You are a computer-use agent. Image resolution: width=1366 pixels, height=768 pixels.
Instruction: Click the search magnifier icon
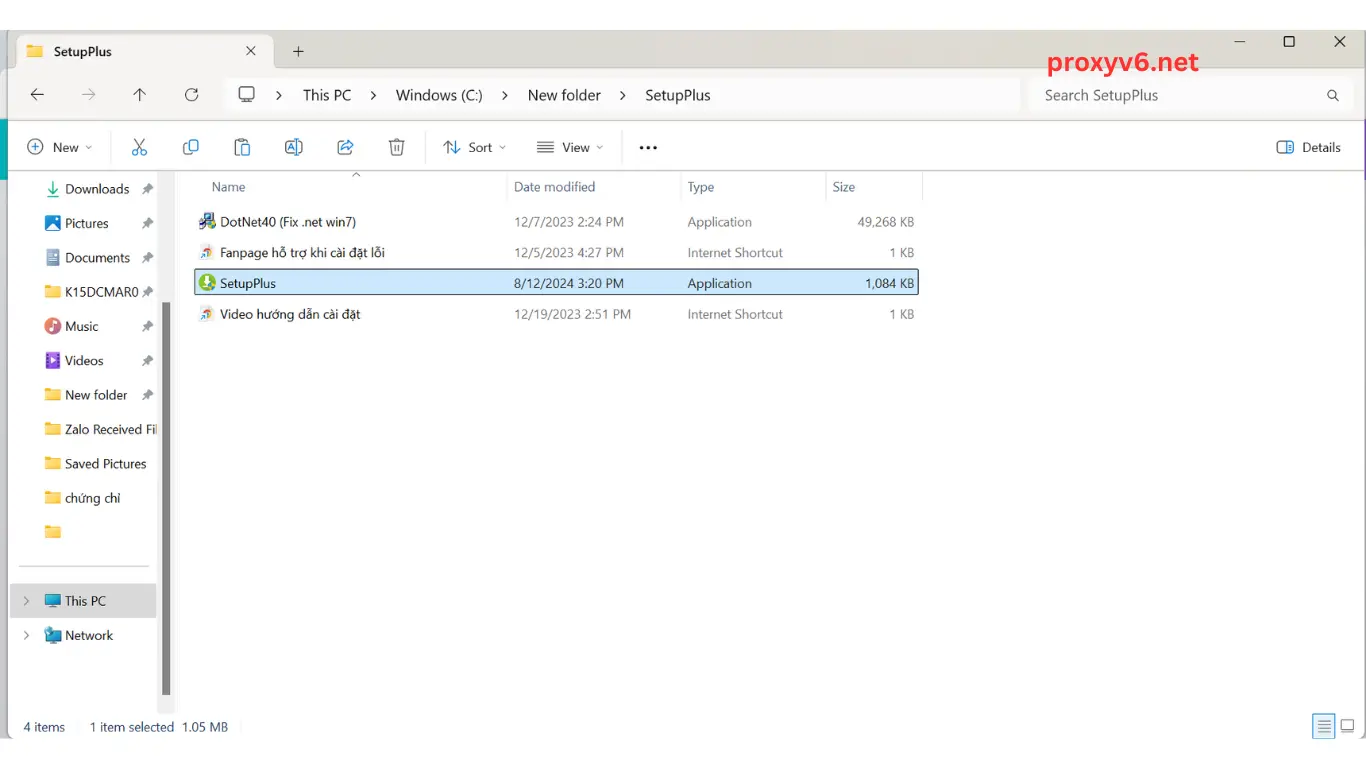1333,96
